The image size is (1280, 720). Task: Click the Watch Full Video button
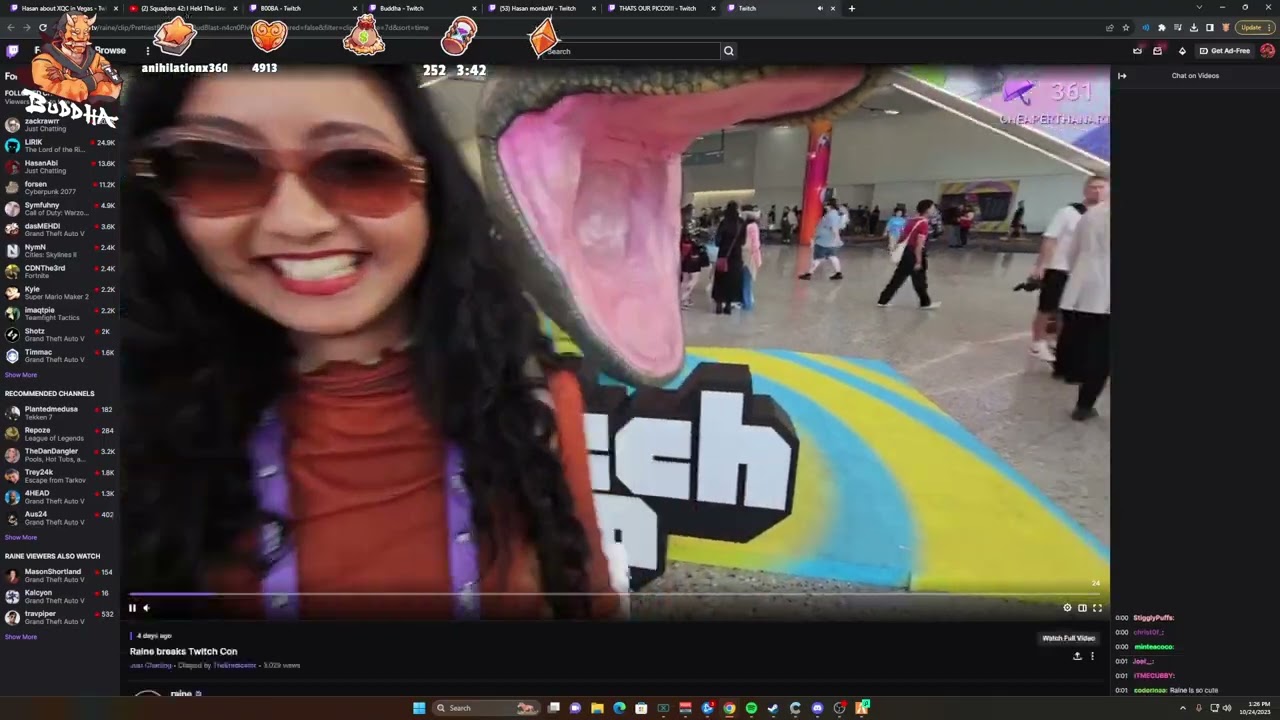1069,638
